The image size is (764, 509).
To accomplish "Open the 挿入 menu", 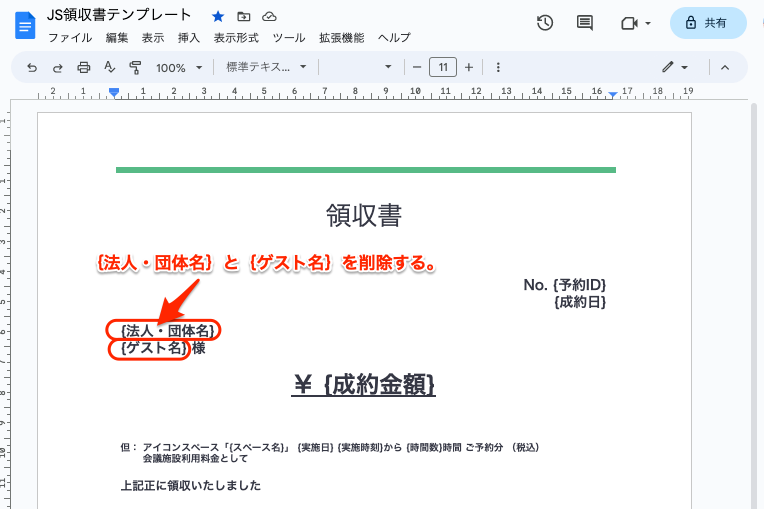I will tap(189, 38).
